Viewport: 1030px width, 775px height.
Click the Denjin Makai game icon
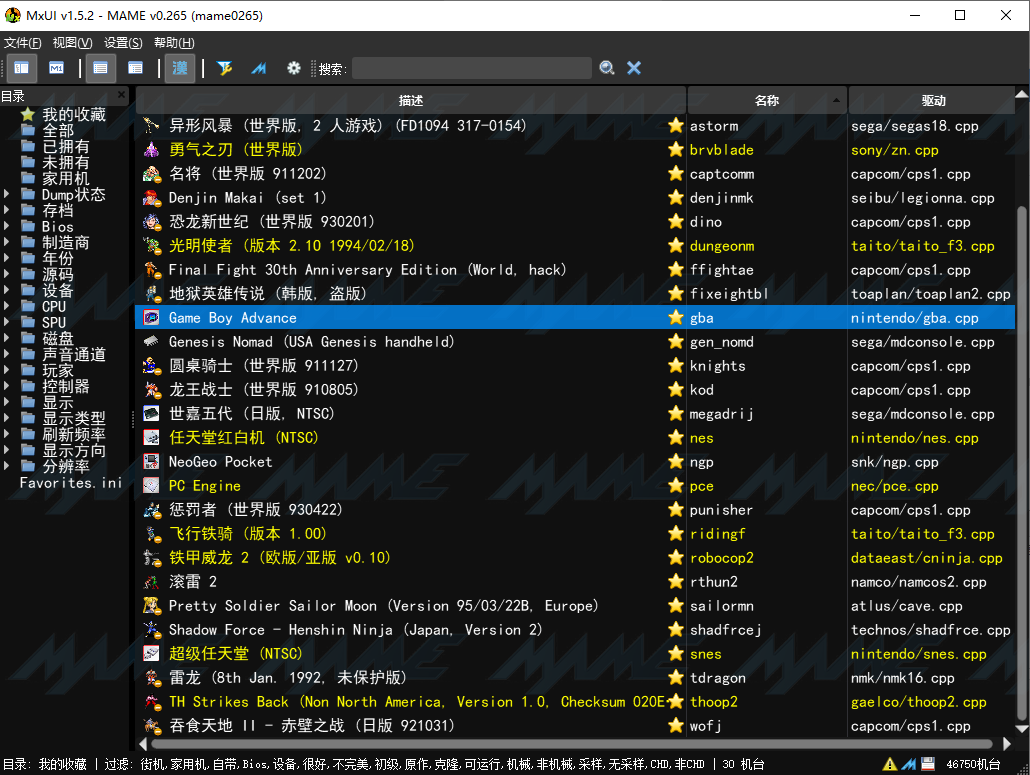(x=152, y=198)
